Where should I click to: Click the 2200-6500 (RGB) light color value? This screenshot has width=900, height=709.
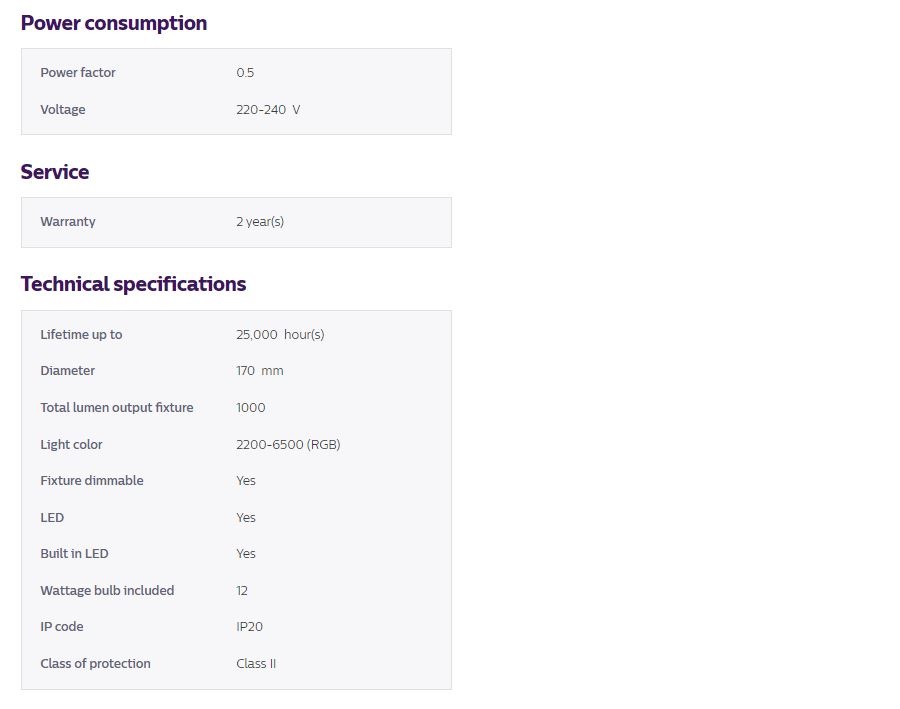tap(288, 445)
